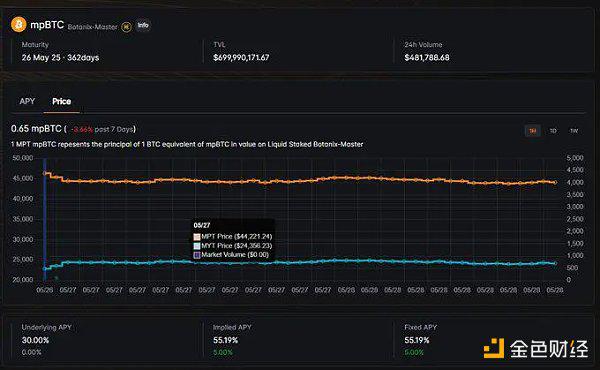Click the mpBTC token name heading

(x=47, y=25)
